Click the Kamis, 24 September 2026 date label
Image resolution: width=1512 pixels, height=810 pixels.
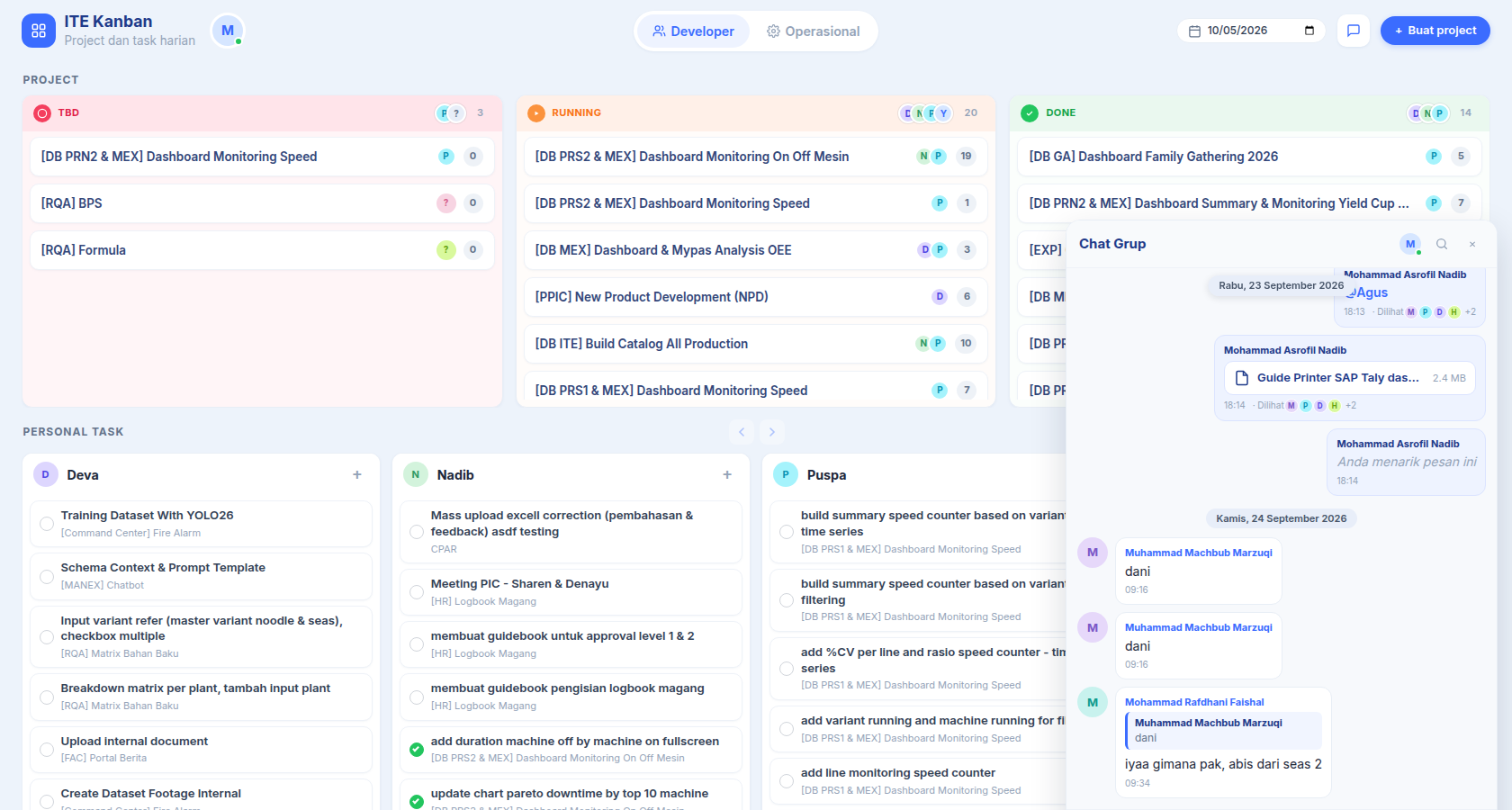pyautogui.click(x=1281, y=518)
